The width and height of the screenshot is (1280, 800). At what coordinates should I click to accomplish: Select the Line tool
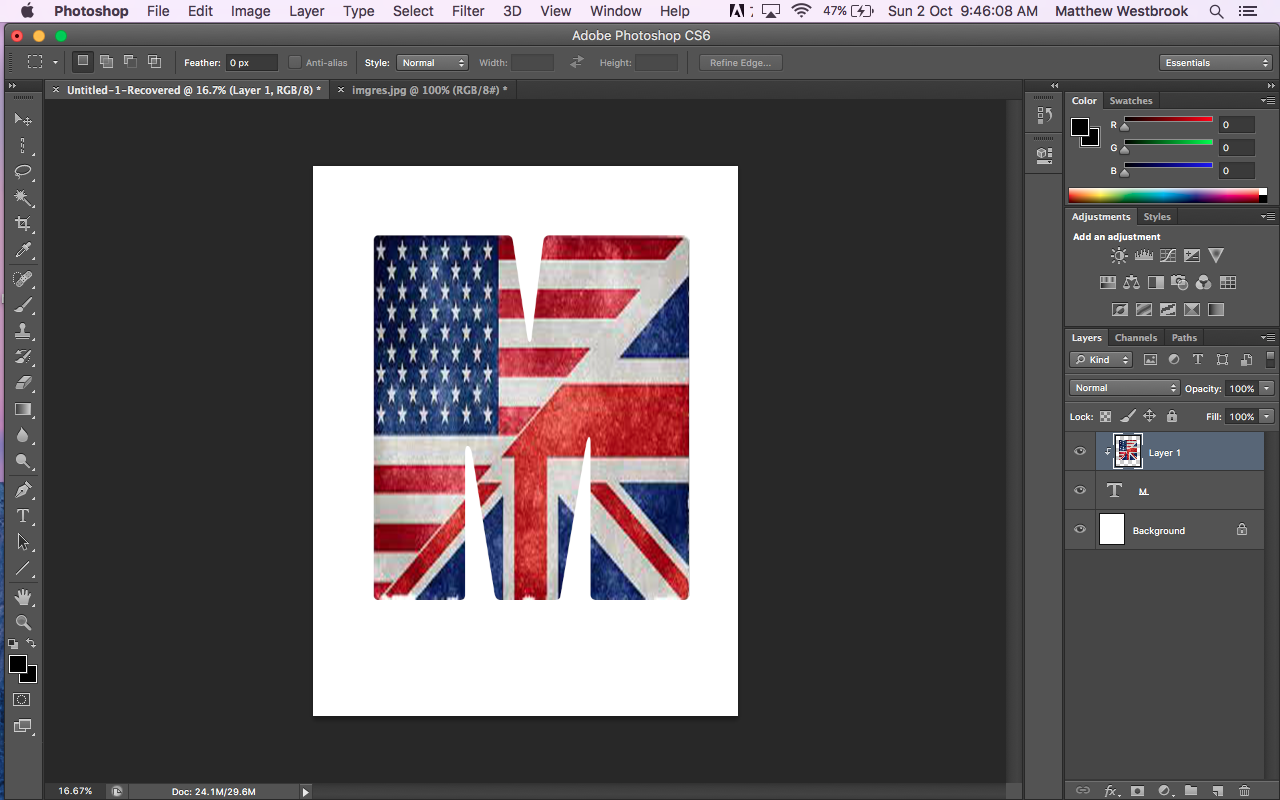(x=22, y=569)
